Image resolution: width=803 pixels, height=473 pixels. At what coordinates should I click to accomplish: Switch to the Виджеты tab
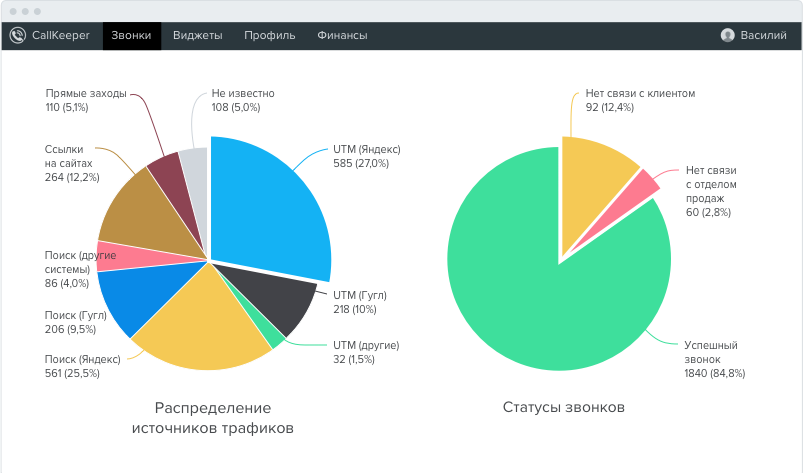tap(197, 35)
